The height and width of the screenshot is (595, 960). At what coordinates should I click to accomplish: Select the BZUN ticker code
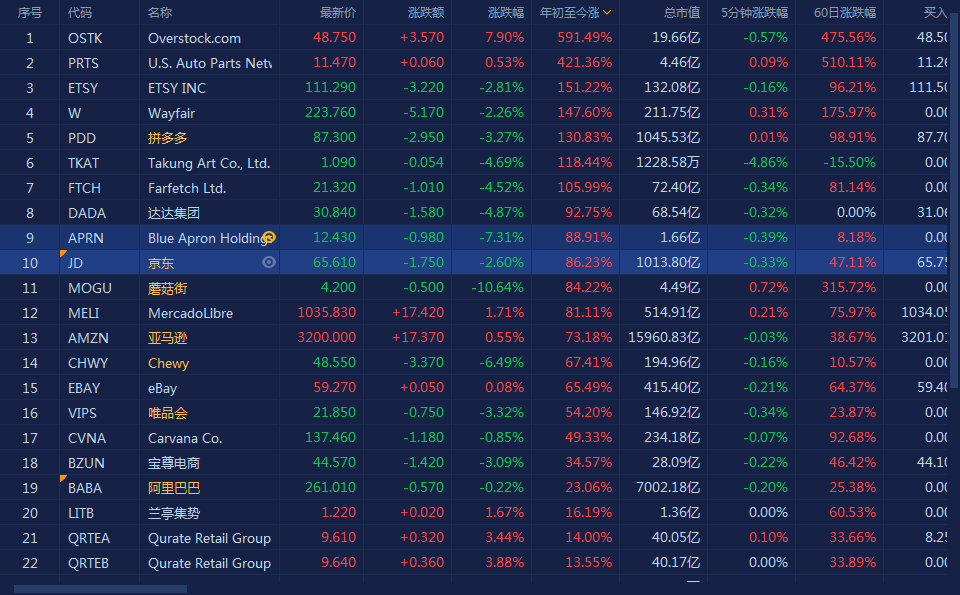86,463
